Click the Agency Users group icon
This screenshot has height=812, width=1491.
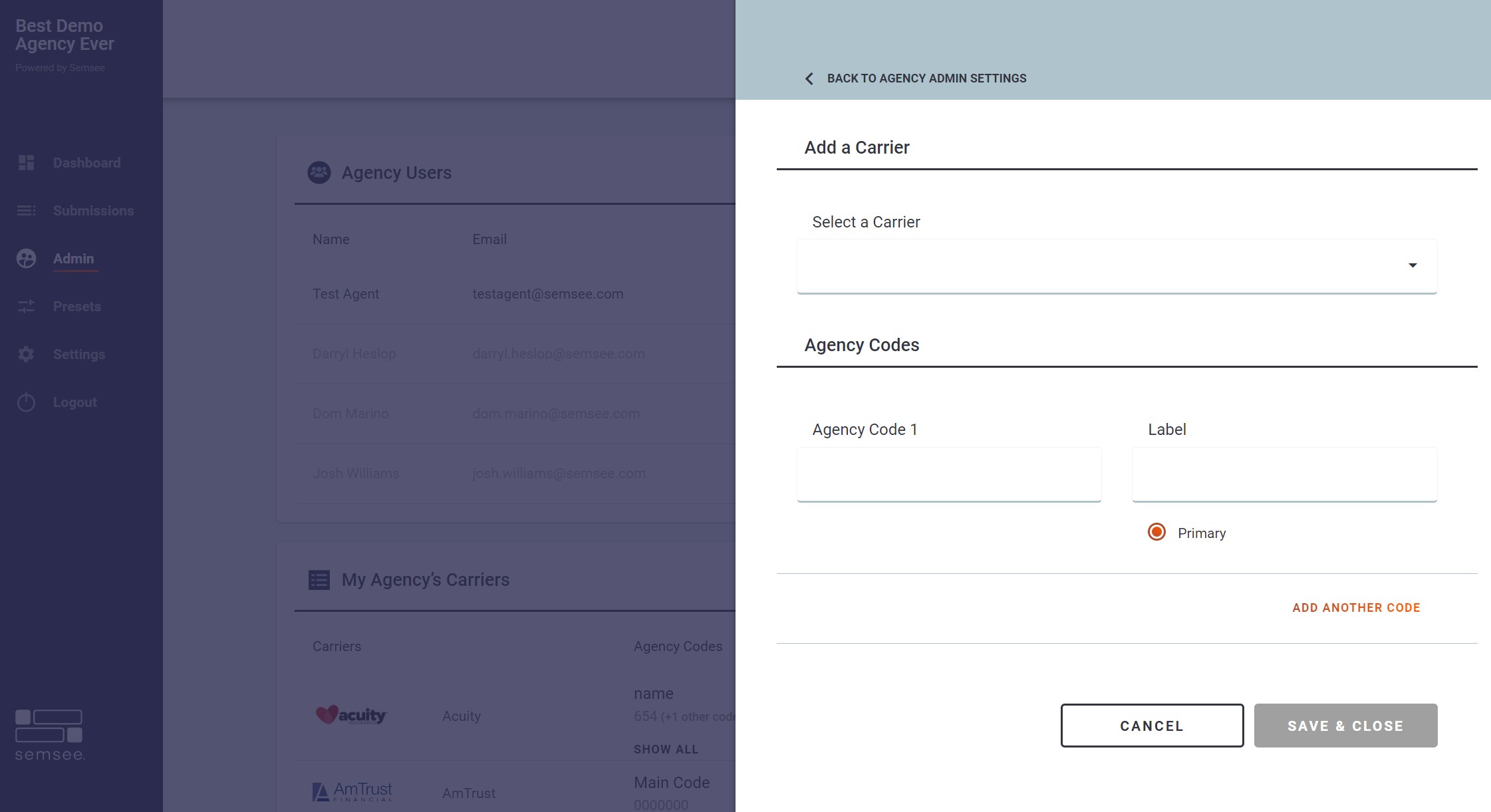tap(319, 173)
